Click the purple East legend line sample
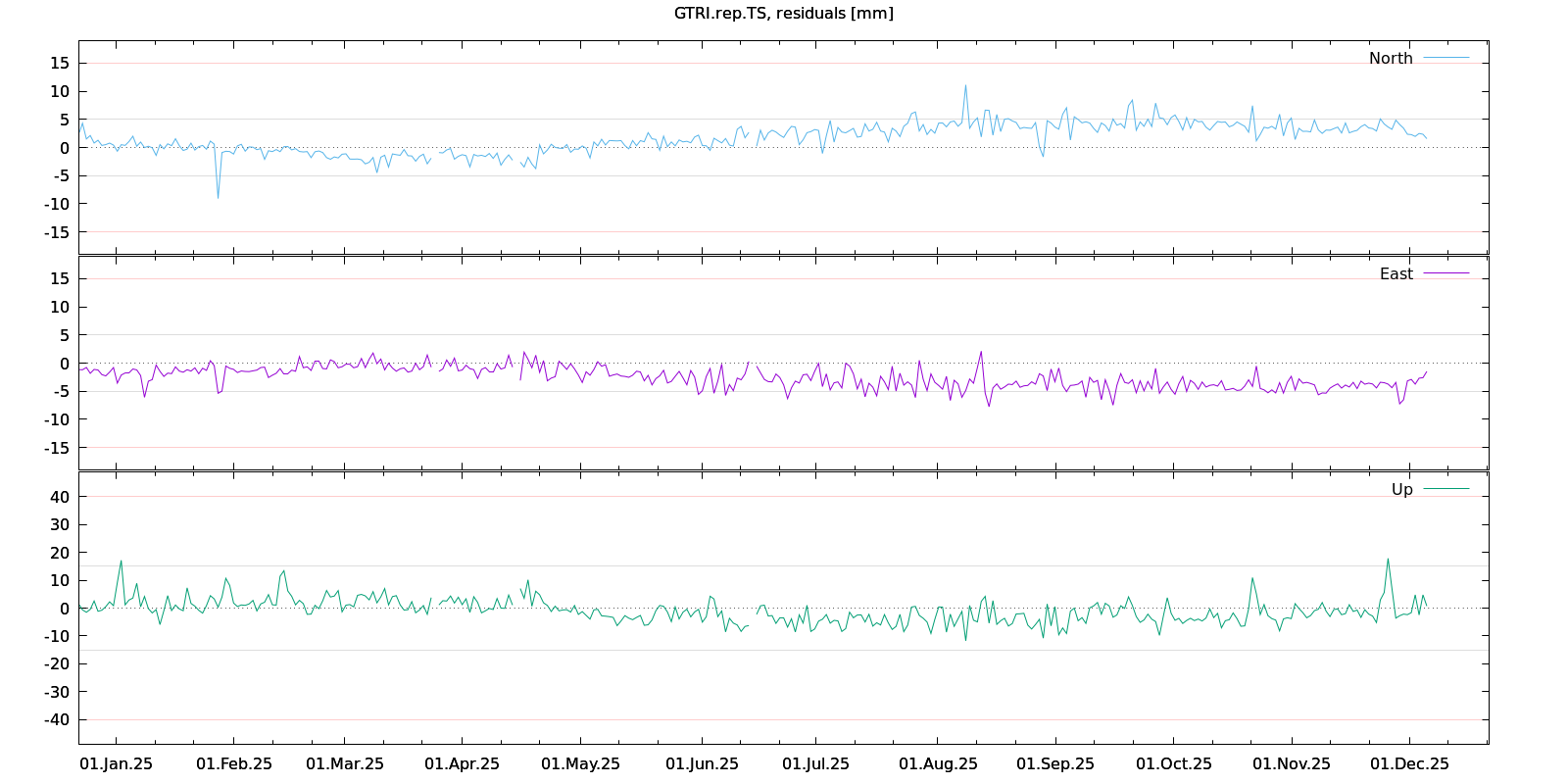Viewport: 1568px width, 784px height. 1445,273
